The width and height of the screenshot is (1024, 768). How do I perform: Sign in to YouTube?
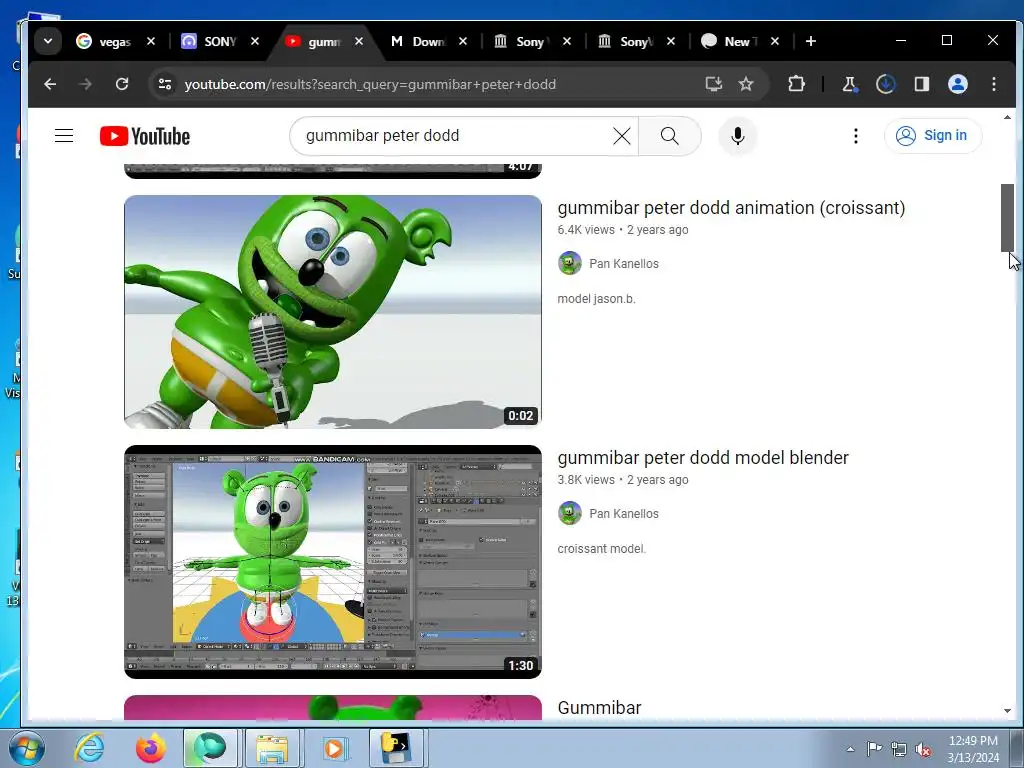[933, 136]
